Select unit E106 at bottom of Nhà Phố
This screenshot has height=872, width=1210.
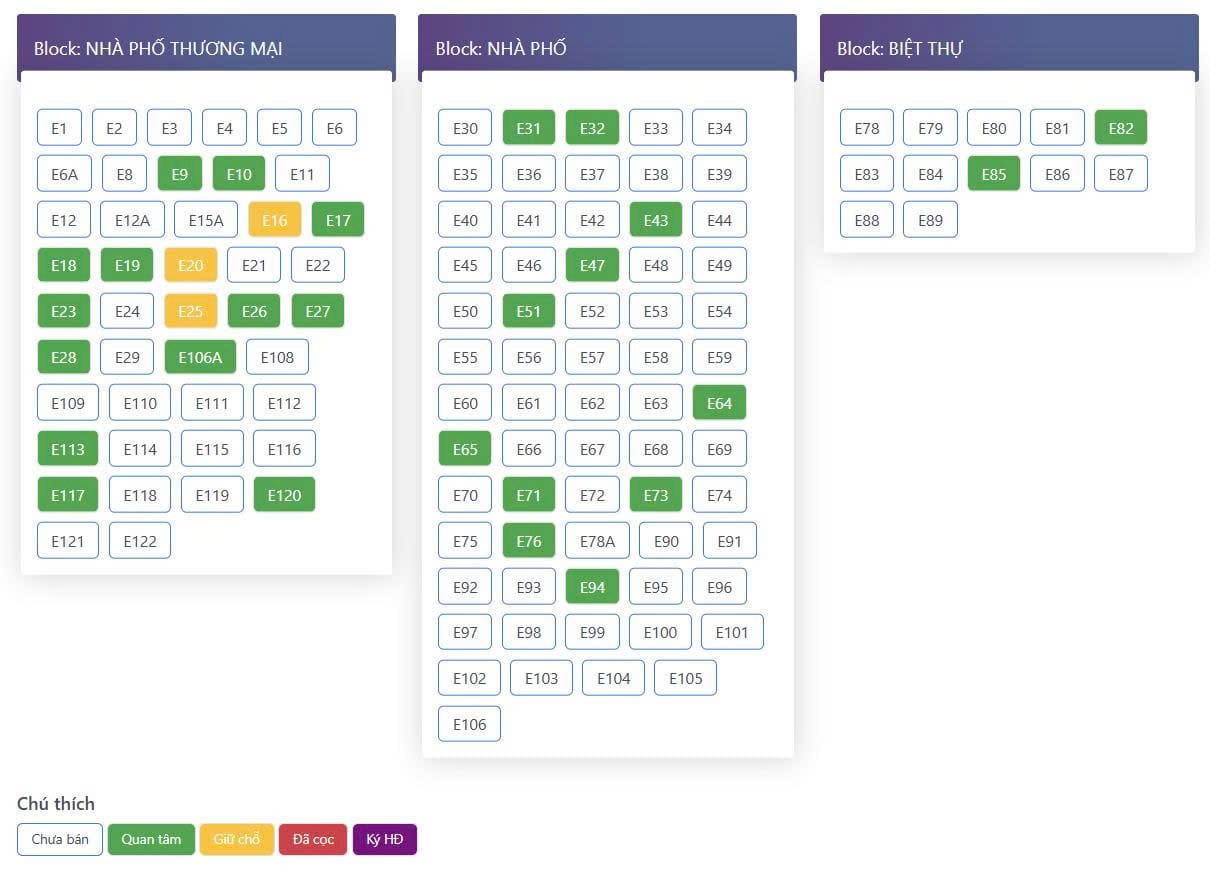[469, 724]
